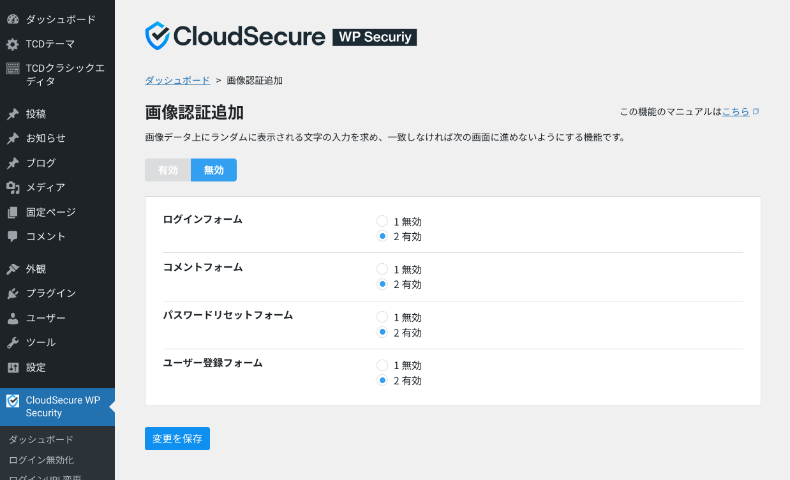Click 画像認証追加 in the breadcrumb
The width and height of the screenshot is (790, 480).
point(254,81)
